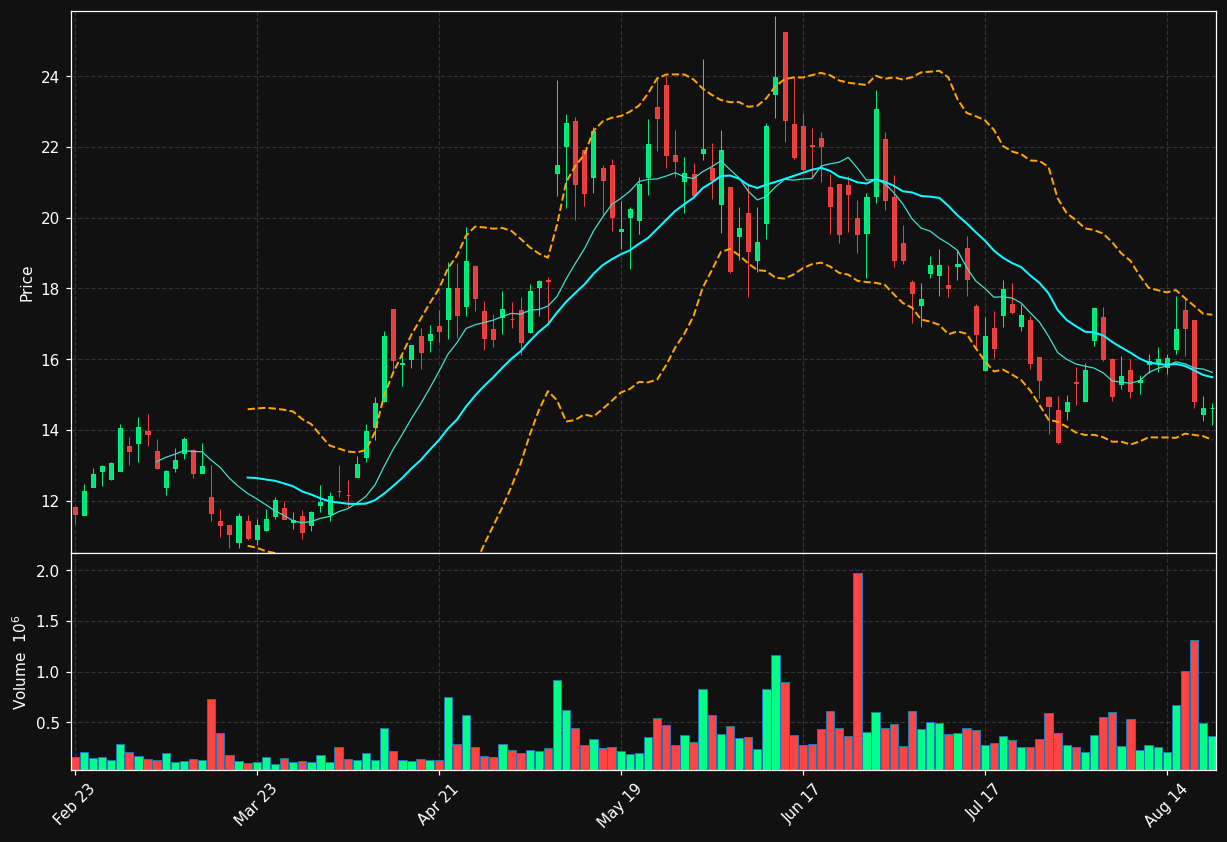Click the 22 price axis tick

51,147
